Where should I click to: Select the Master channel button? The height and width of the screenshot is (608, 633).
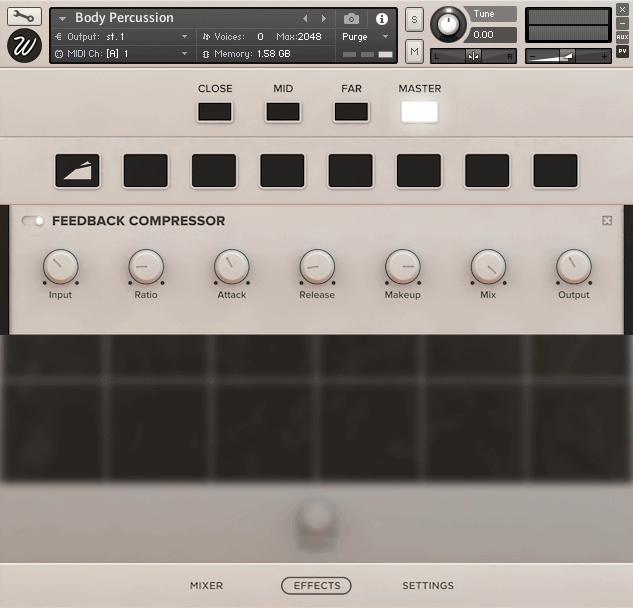point(420,112)
